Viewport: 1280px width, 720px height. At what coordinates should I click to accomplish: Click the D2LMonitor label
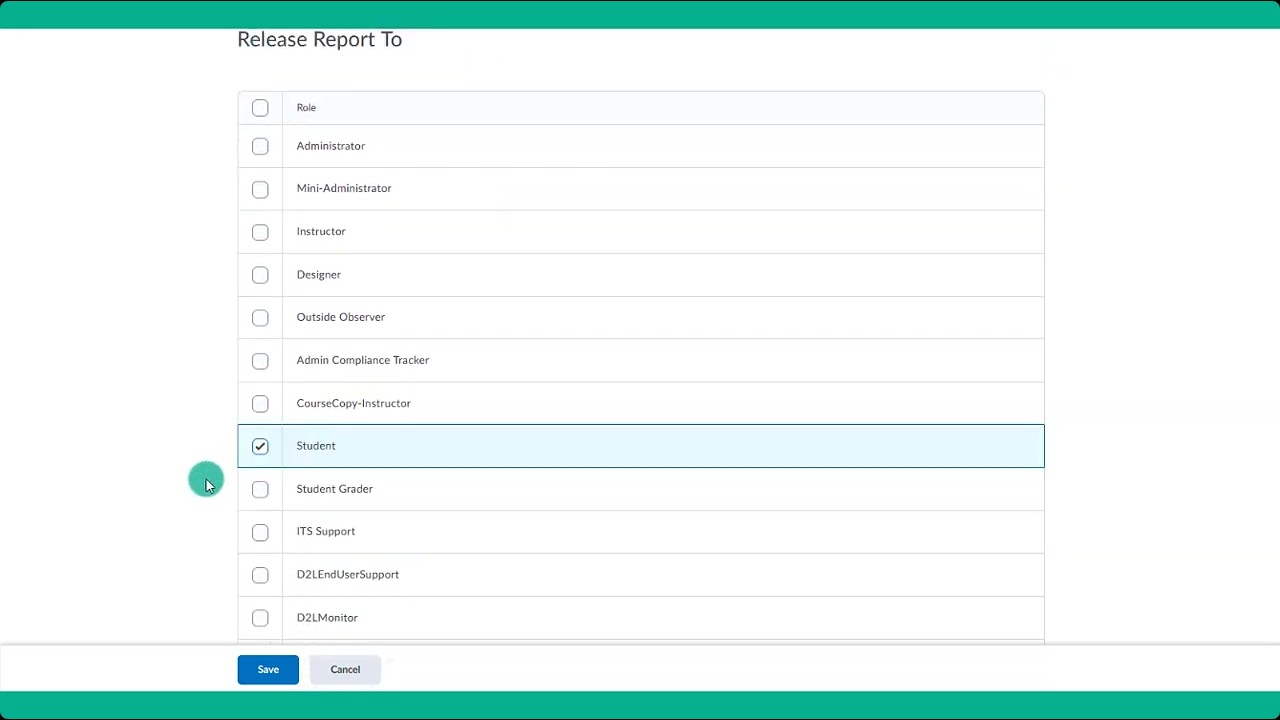point(327,617)
